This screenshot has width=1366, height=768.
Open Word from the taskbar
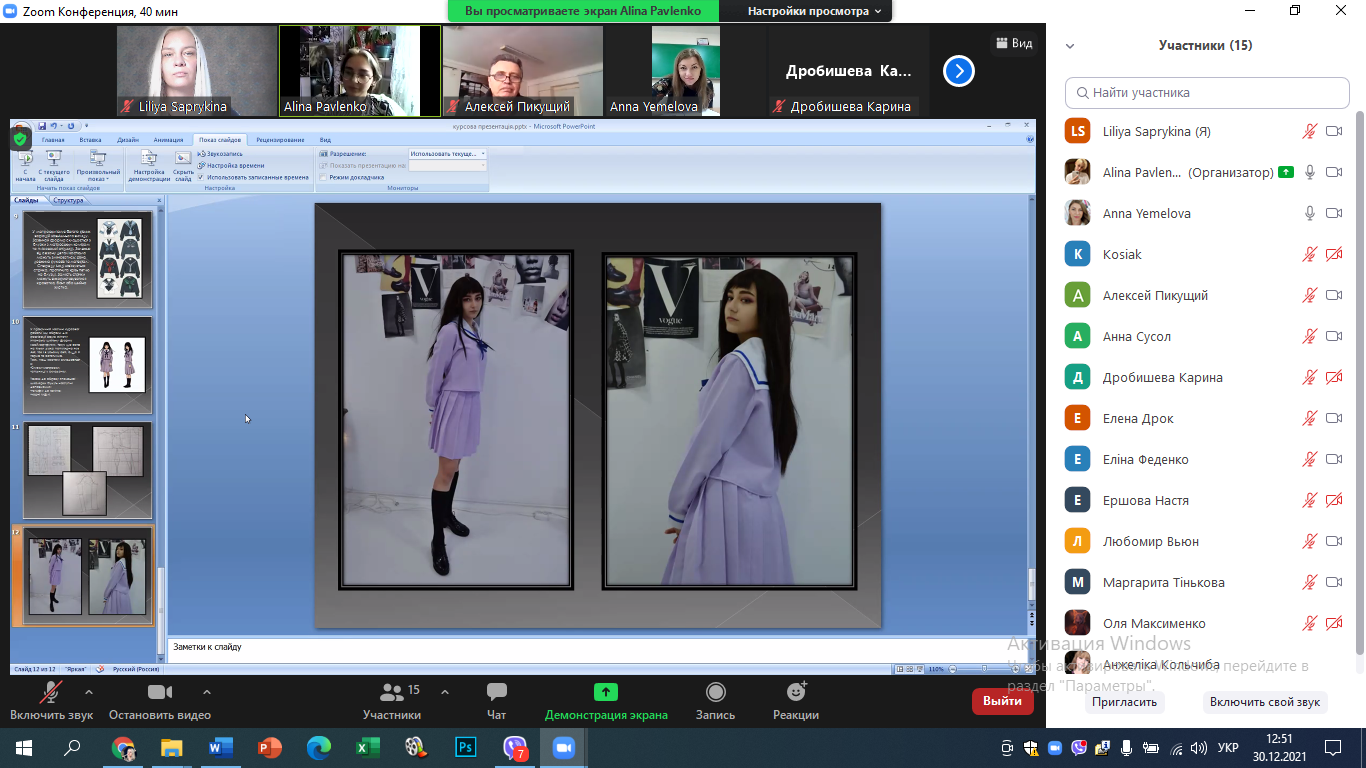pos(221,747)
